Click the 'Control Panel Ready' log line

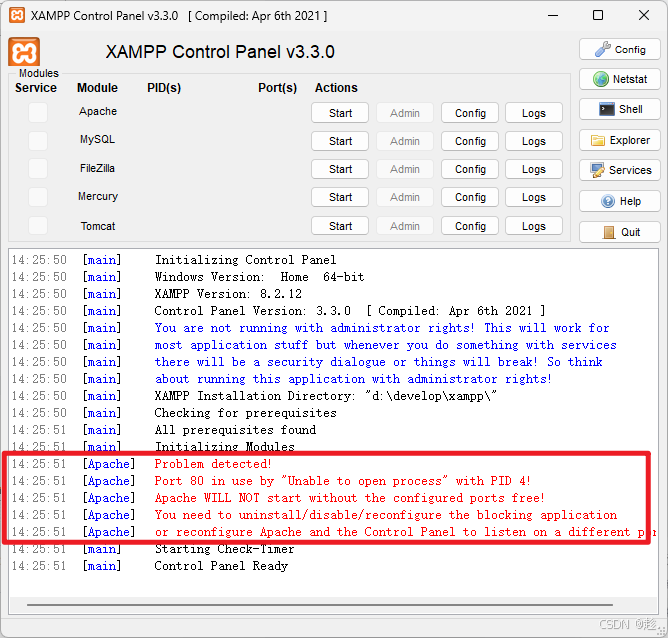point(221,566)
